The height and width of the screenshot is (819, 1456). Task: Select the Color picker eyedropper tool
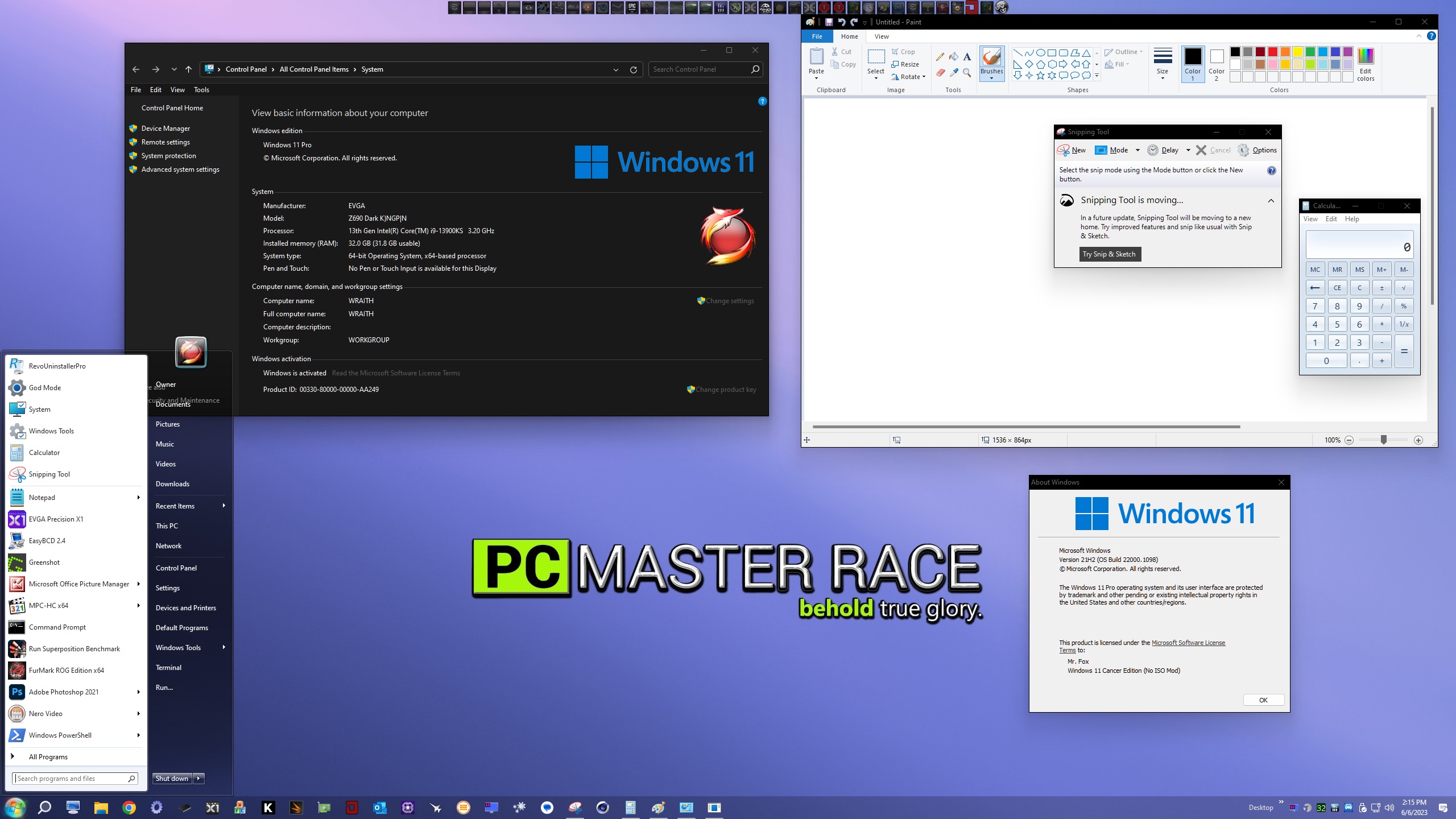click(x=954, y=73)
